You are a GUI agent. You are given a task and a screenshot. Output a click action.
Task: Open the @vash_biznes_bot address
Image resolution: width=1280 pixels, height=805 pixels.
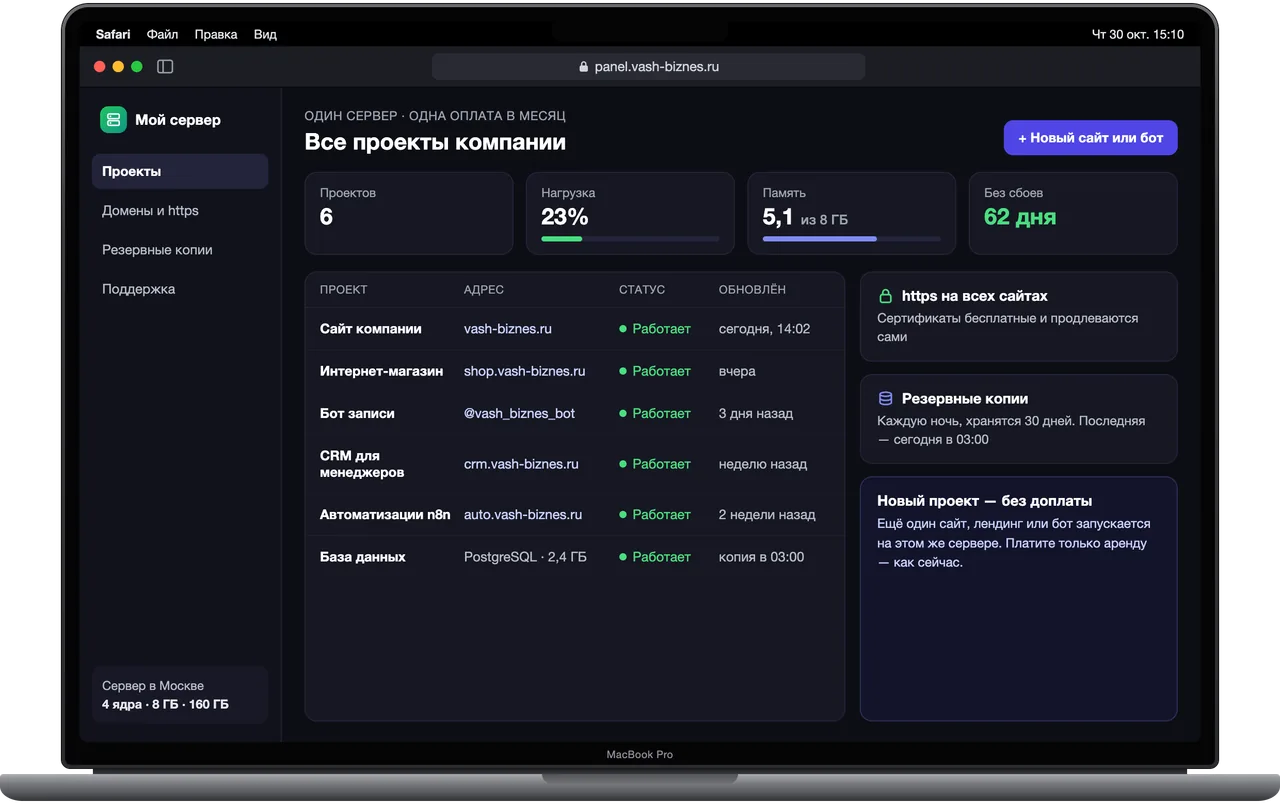click(x=520, y=413)
